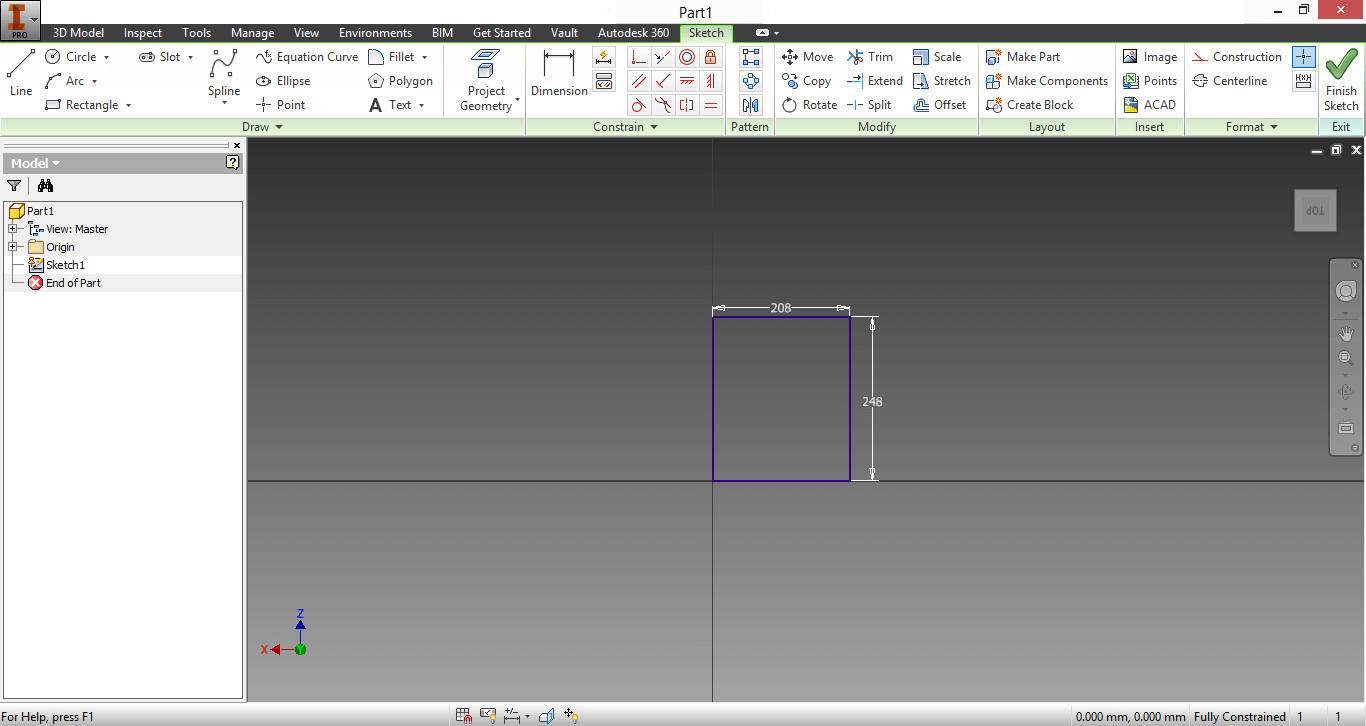This screenshot has width=1366, height=726.
Task: Click the Polygon tool
Action: [x=400, y=81]
